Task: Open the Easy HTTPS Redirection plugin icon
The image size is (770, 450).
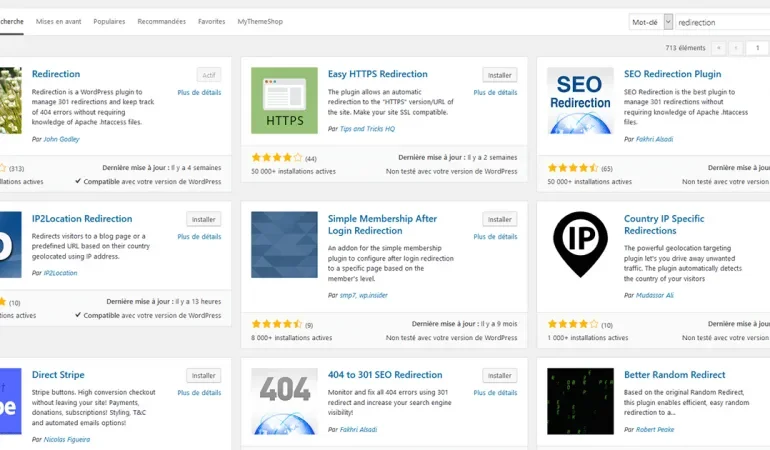Action: (284, 101)
